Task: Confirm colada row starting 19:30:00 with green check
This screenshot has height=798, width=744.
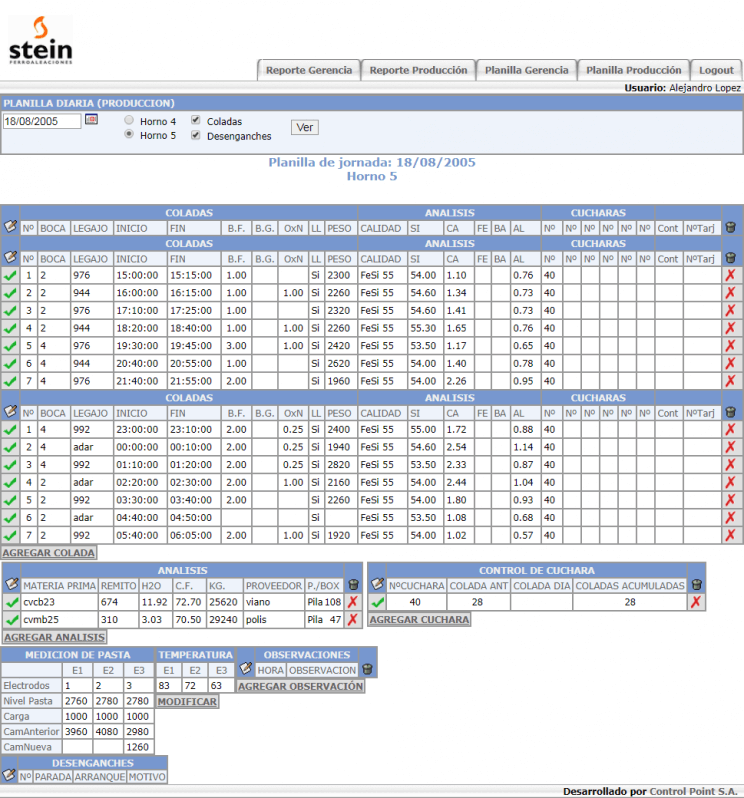Action: click(10, 346)
